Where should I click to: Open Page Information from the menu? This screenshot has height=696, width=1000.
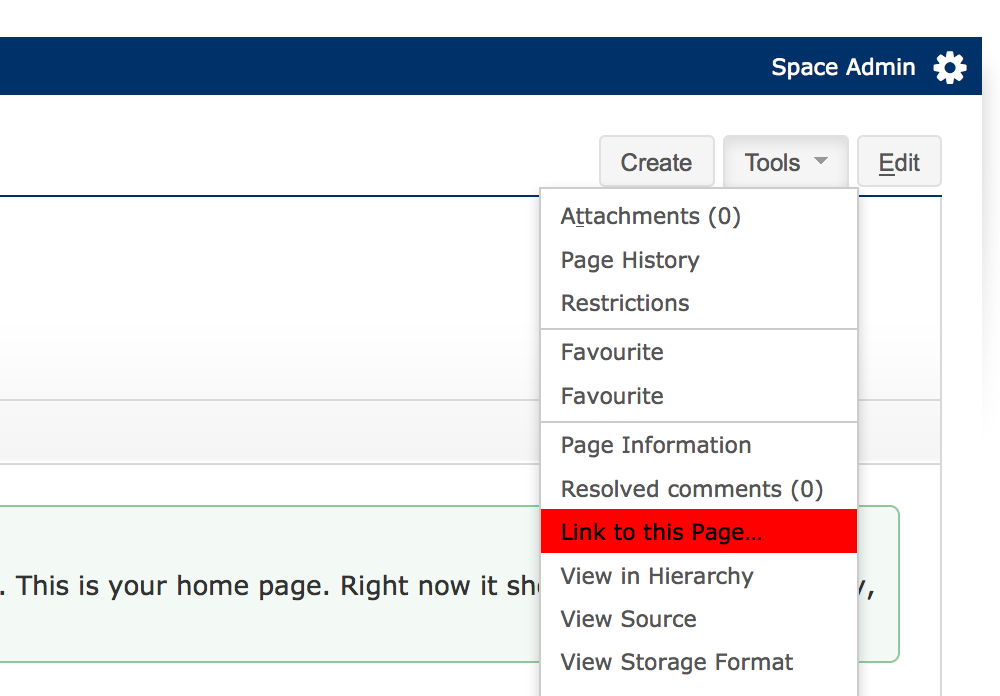(x=656, y=445)
